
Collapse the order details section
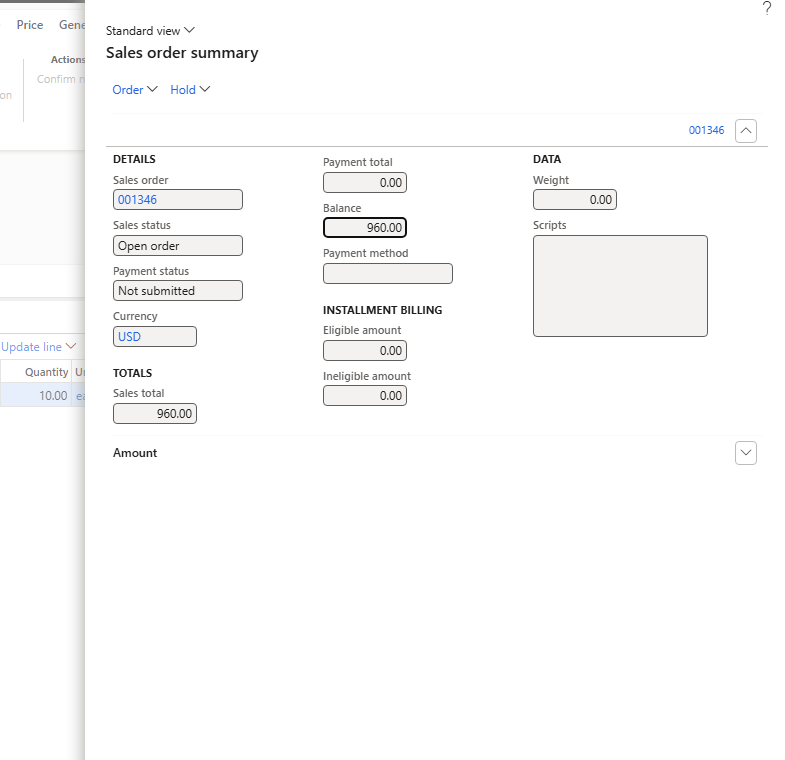coord(745,131)
